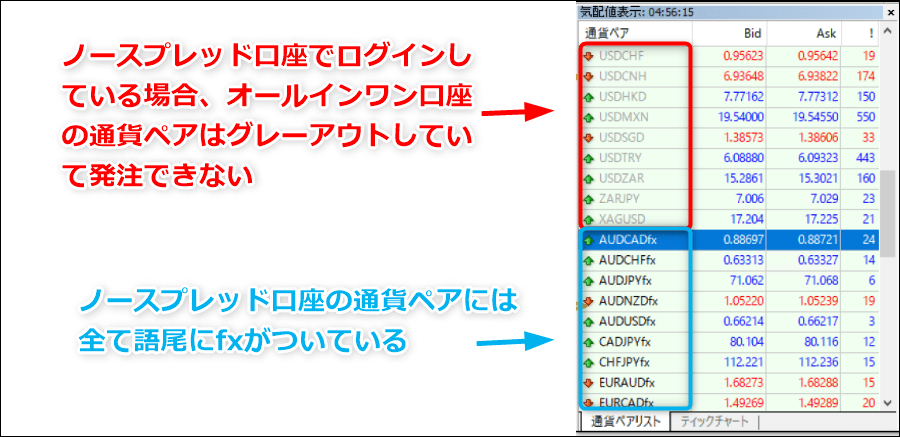Select the CADJPYfx symbol name

[625, 342]
